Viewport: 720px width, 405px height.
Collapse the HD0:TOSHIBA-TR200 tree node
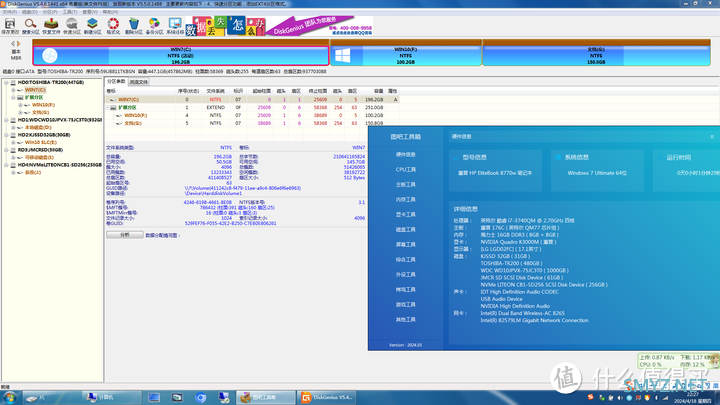click(6, 83)
